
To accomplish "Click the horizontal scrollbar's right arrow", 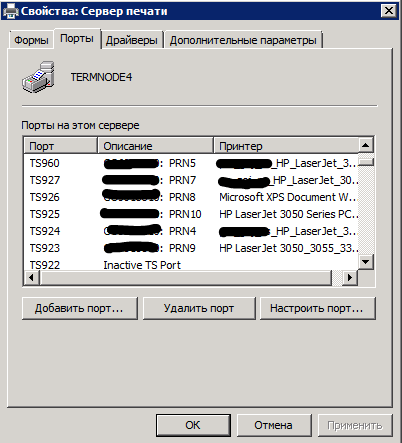I will pos(350,278).
